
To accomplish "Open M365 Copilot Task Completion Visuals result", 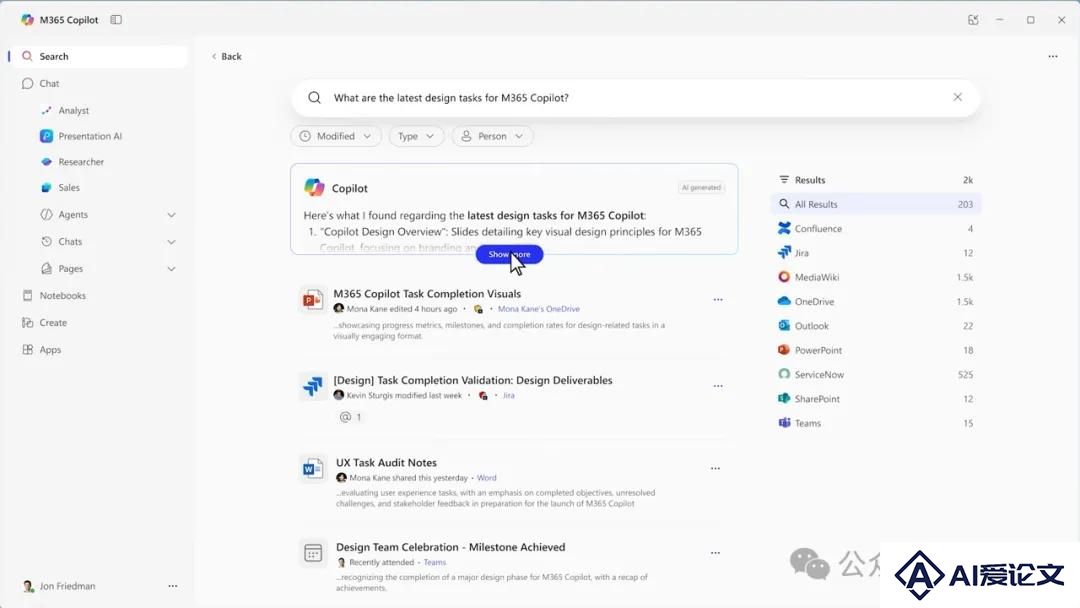I will point(427,294).
